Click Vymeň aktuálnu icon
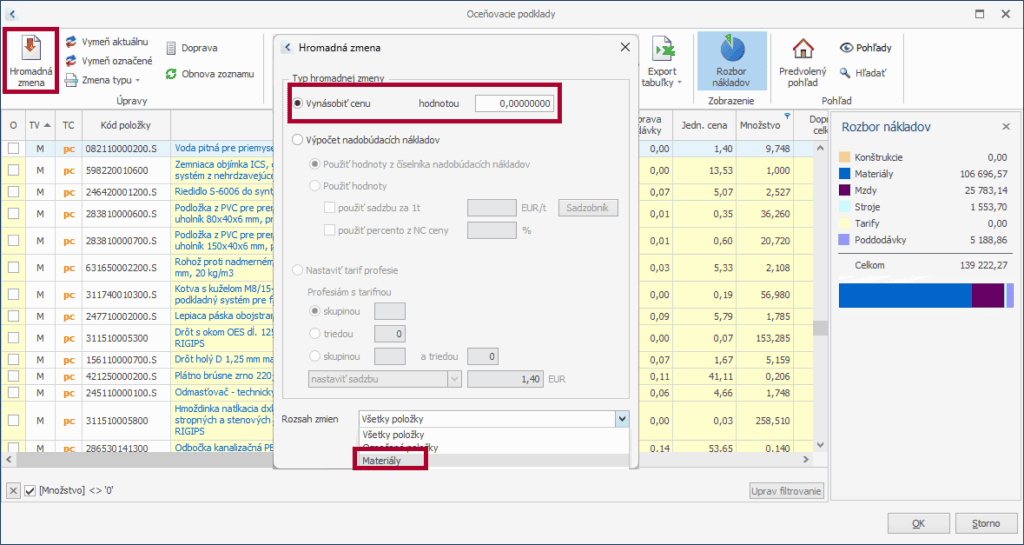Viewport: 1024px width, 545px height. tap(72, 42)
